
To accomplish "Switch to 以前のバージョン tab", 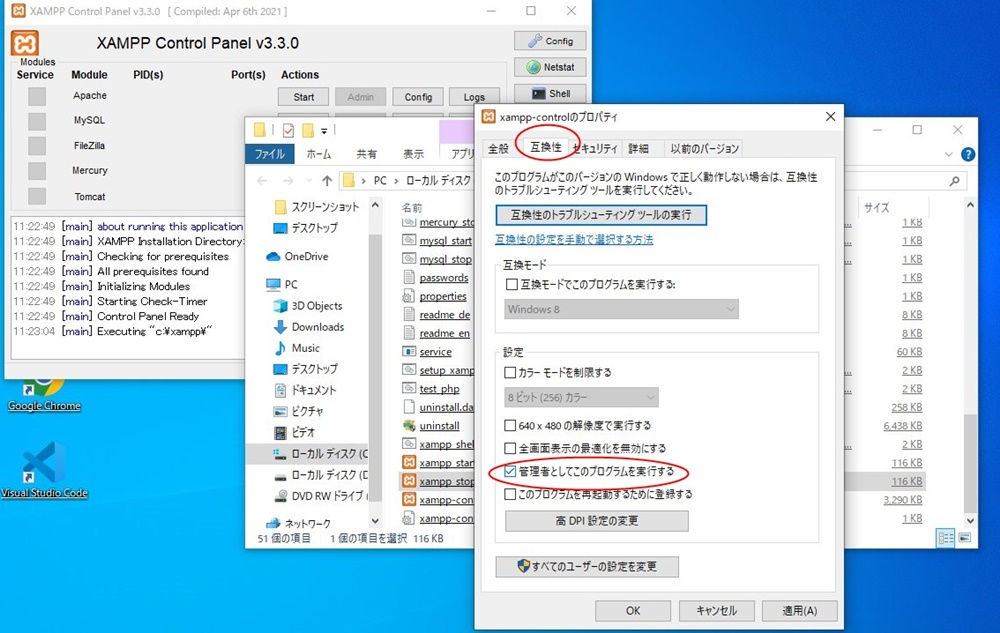I will (x=704, y=149).
